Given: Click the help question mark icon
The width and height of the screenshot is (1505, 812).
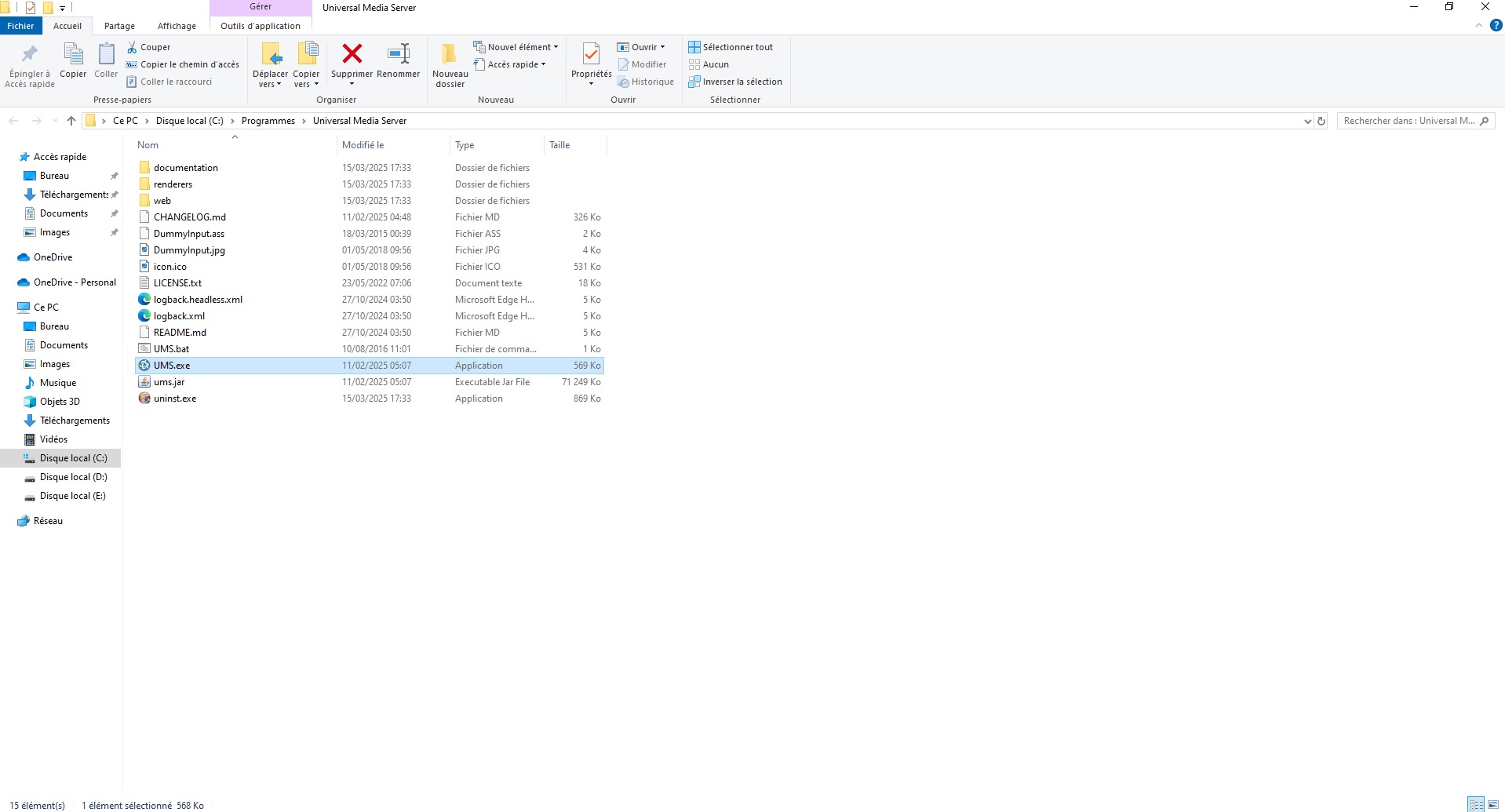Looking at the screenshot, I should pyautogui.click(x=1496, y=25).
